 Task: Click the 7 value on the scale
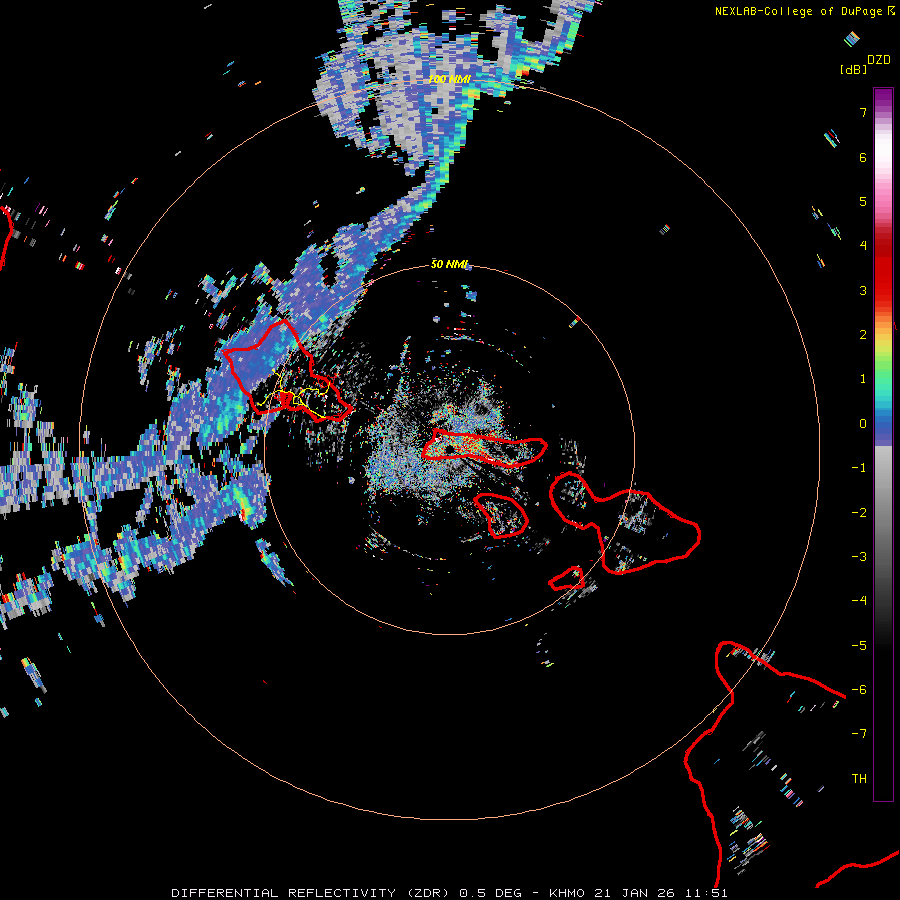click(x=863, y=112)
